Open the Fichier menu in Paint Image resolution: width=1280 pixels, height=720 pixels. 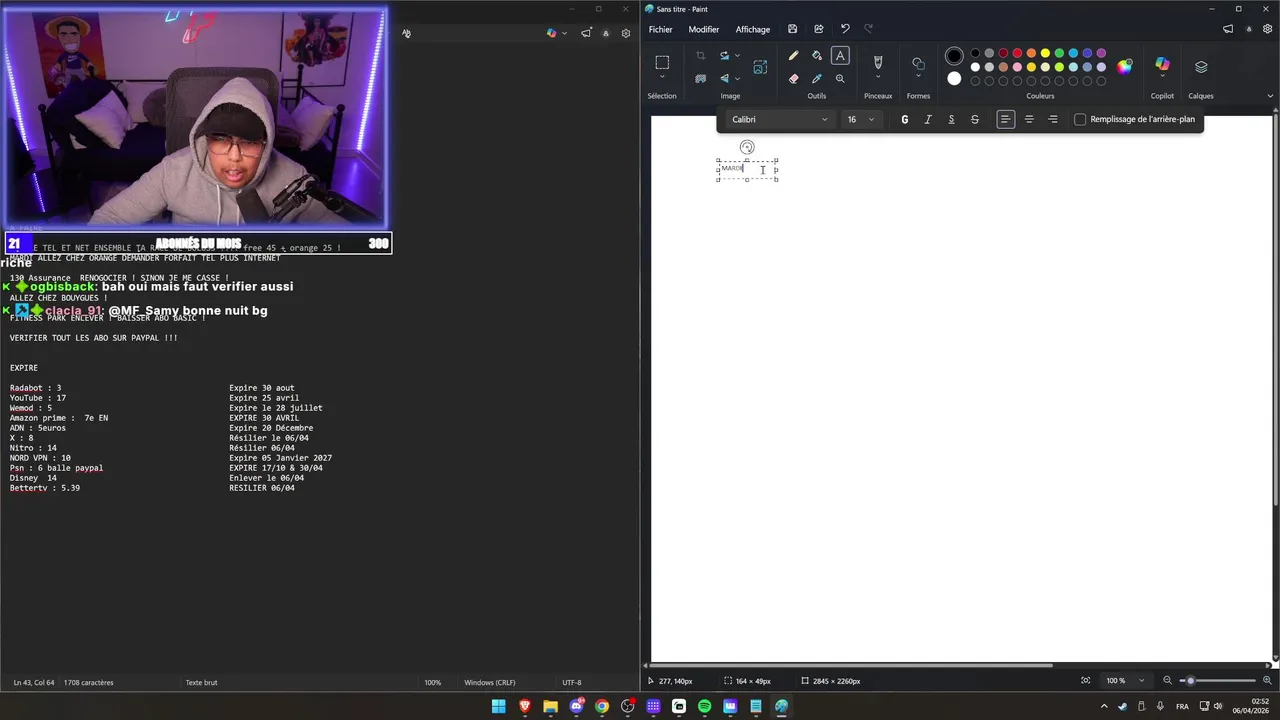(661, 29)
